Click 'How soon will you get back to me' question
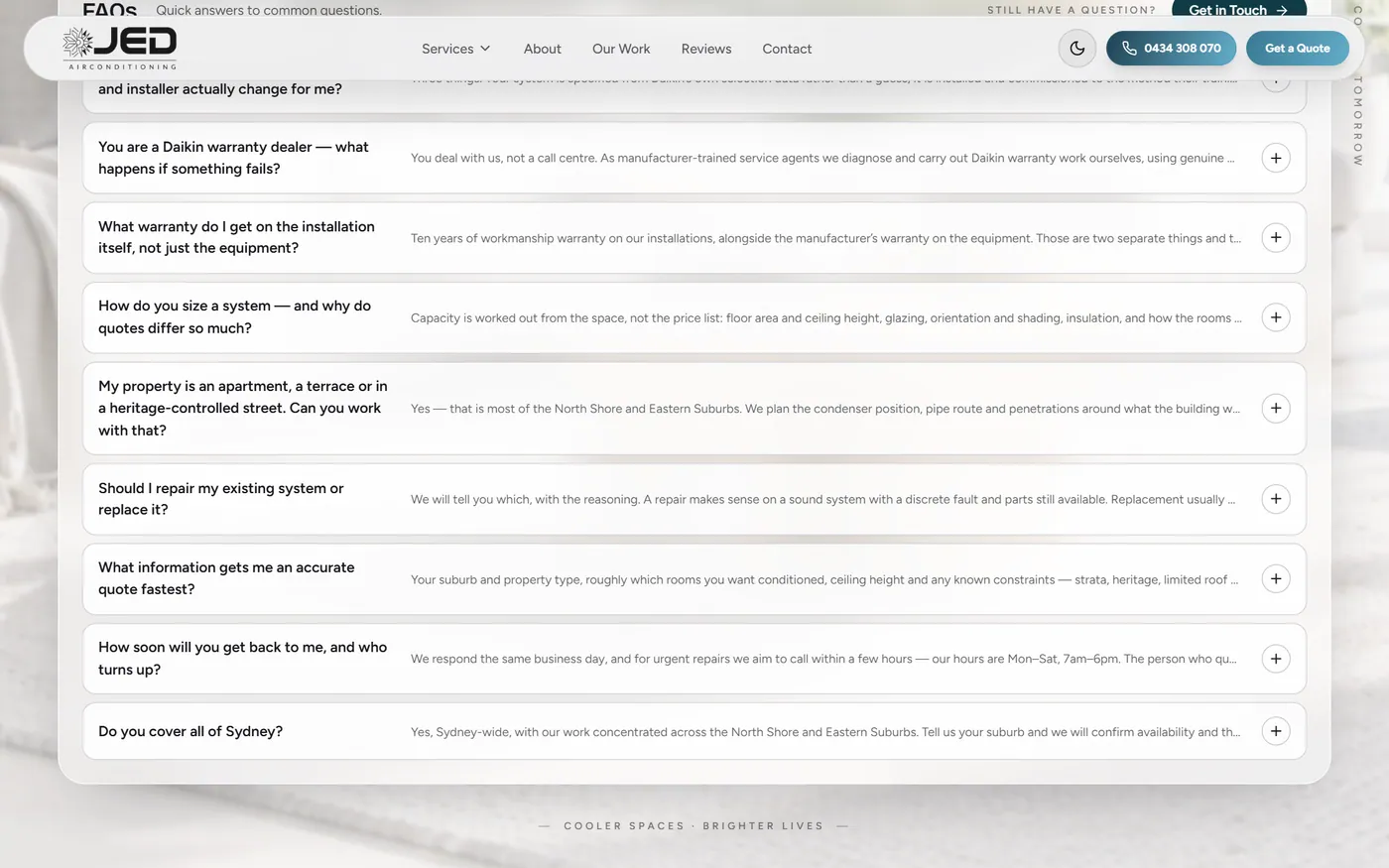 click(x=242, y=659)
